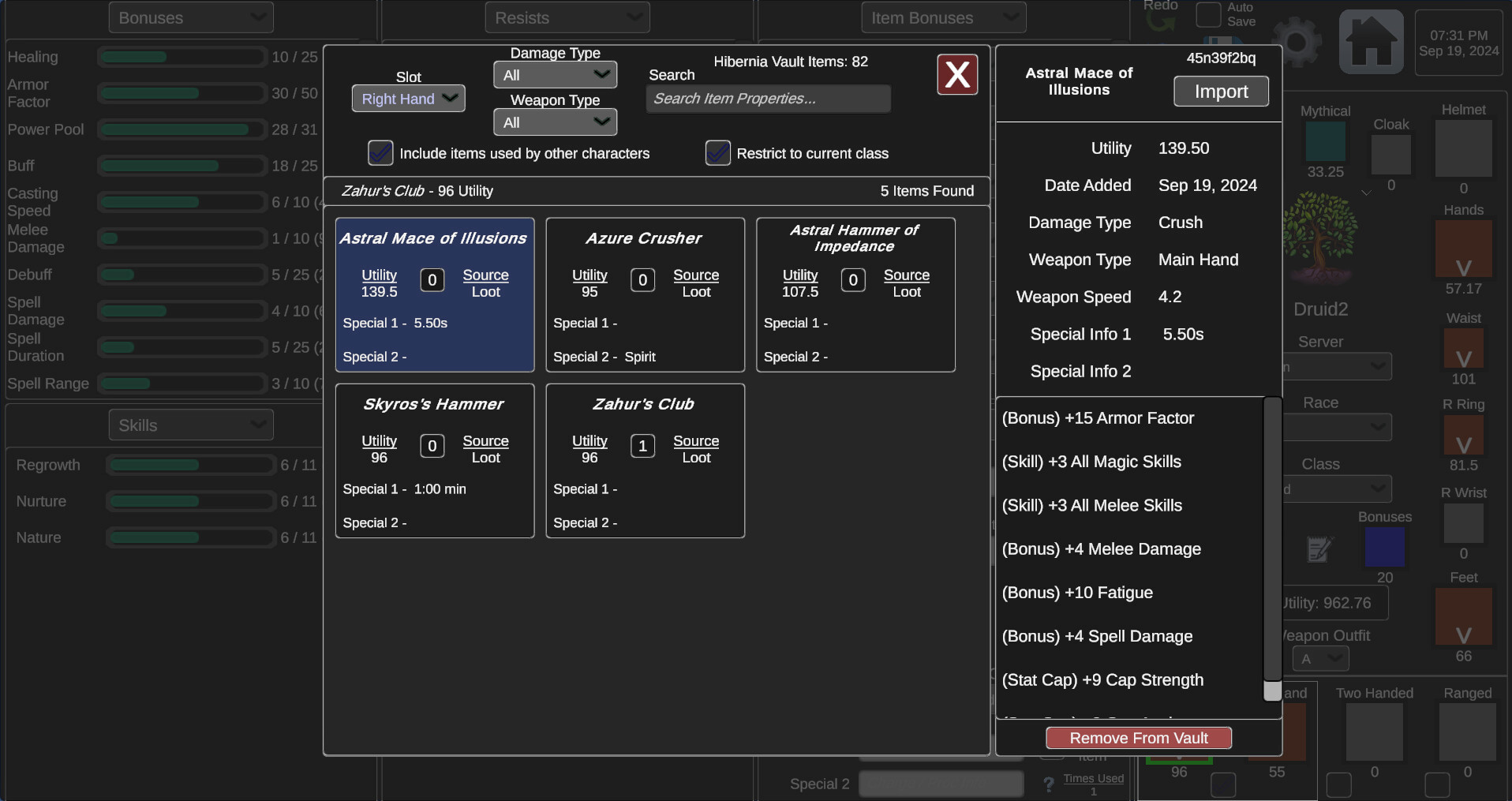1512x801 pixels.
Task: Click count box on Astral Hammer card
Action: coord(853,280)
